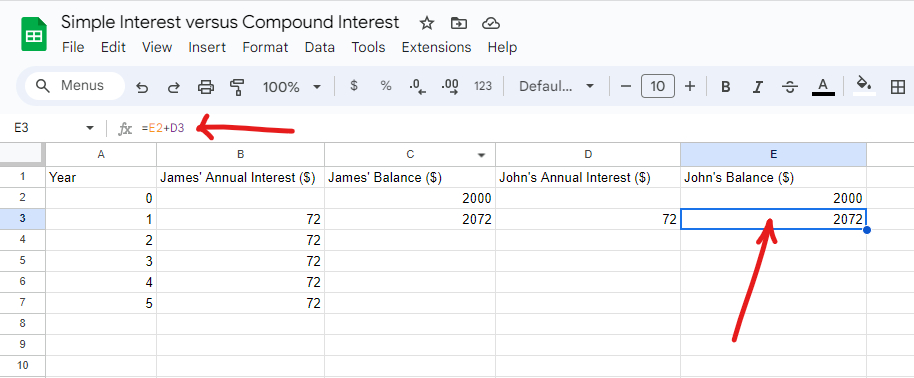Open the Default font dropdown
The height and width of the screenshot is (378, 914).
point(556,86)
